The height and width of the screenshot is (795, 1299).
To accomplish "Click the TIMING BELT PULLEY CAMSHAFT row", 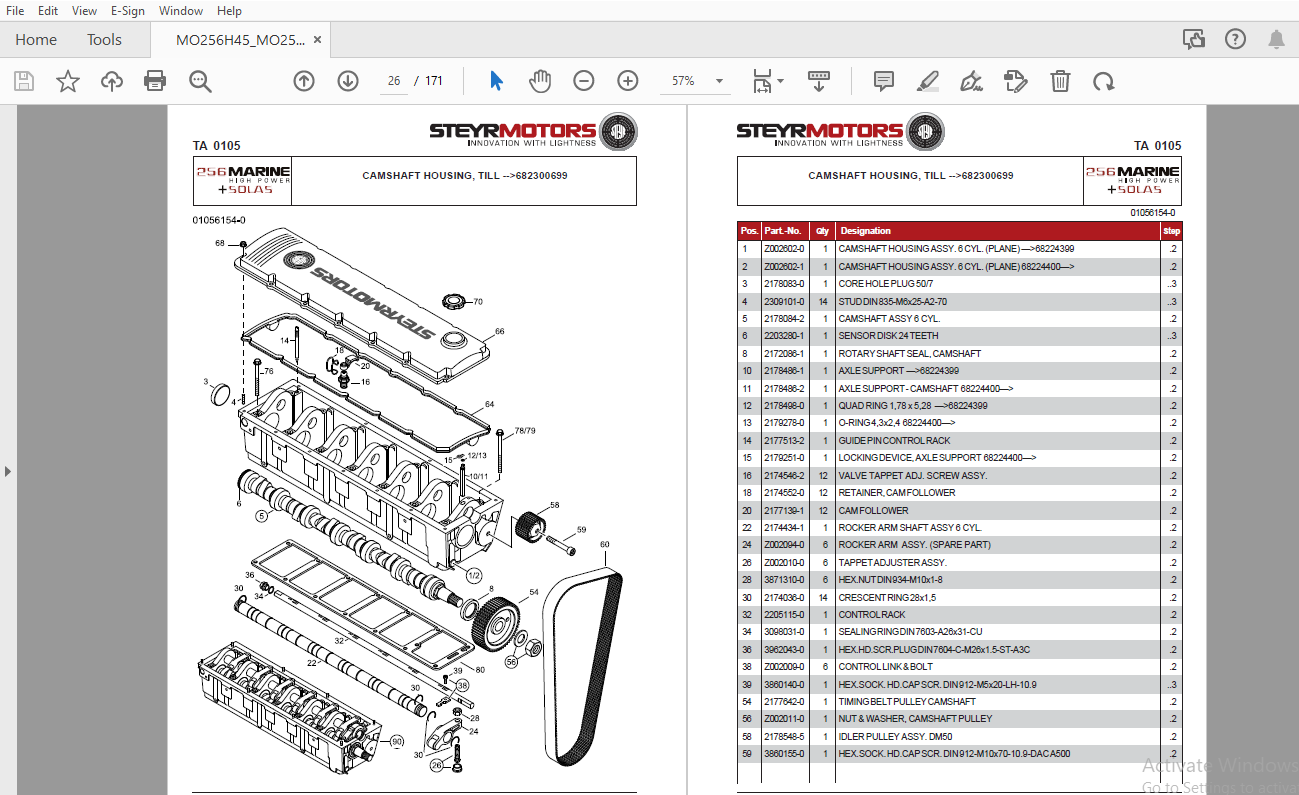I will point(960,702).
